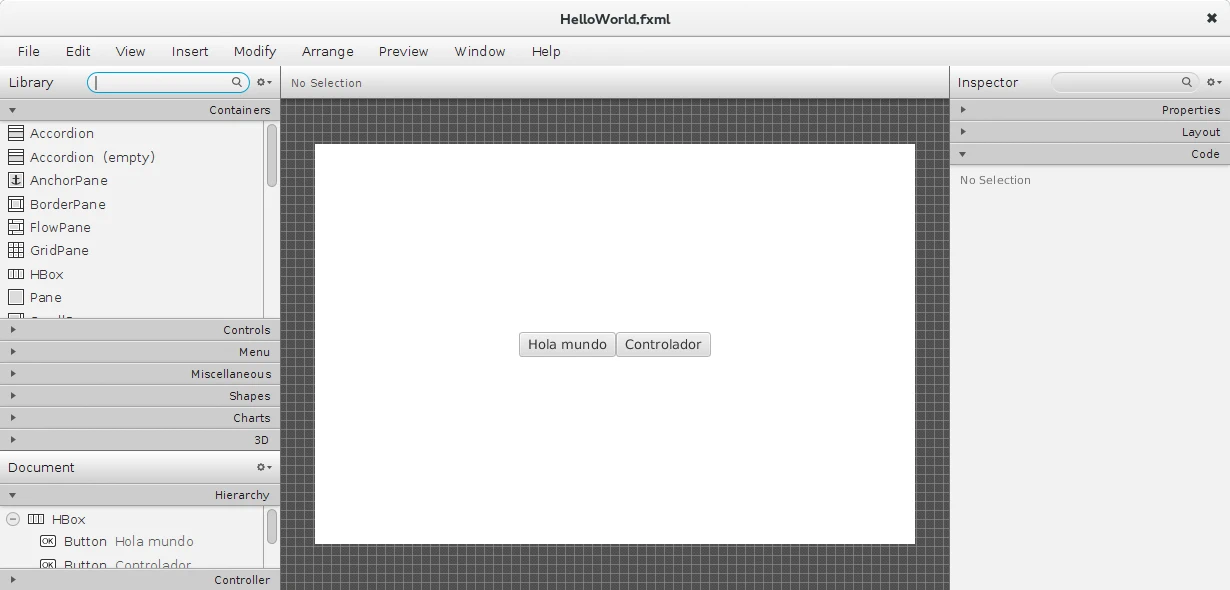Open the Library gear options menu
The image size is (1230, 590).
click(x=264, y=83)
